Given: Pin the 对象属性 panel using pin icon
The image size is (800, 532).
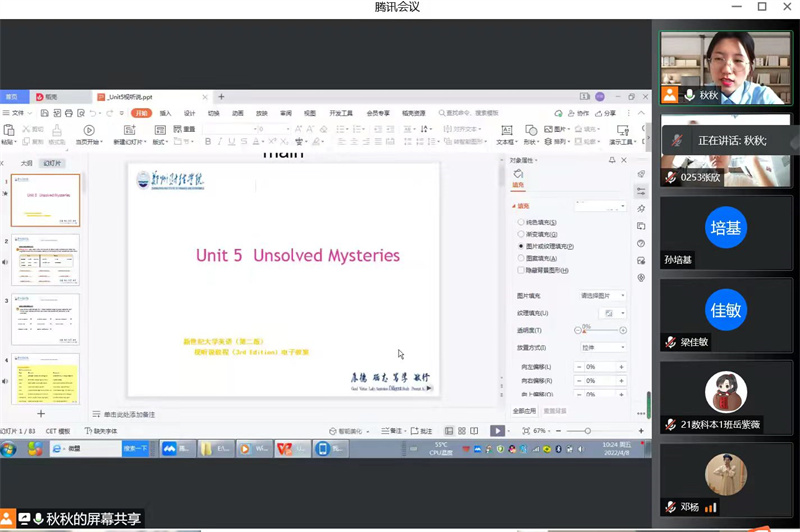Looking at the screenshot, I should point(614,160).
